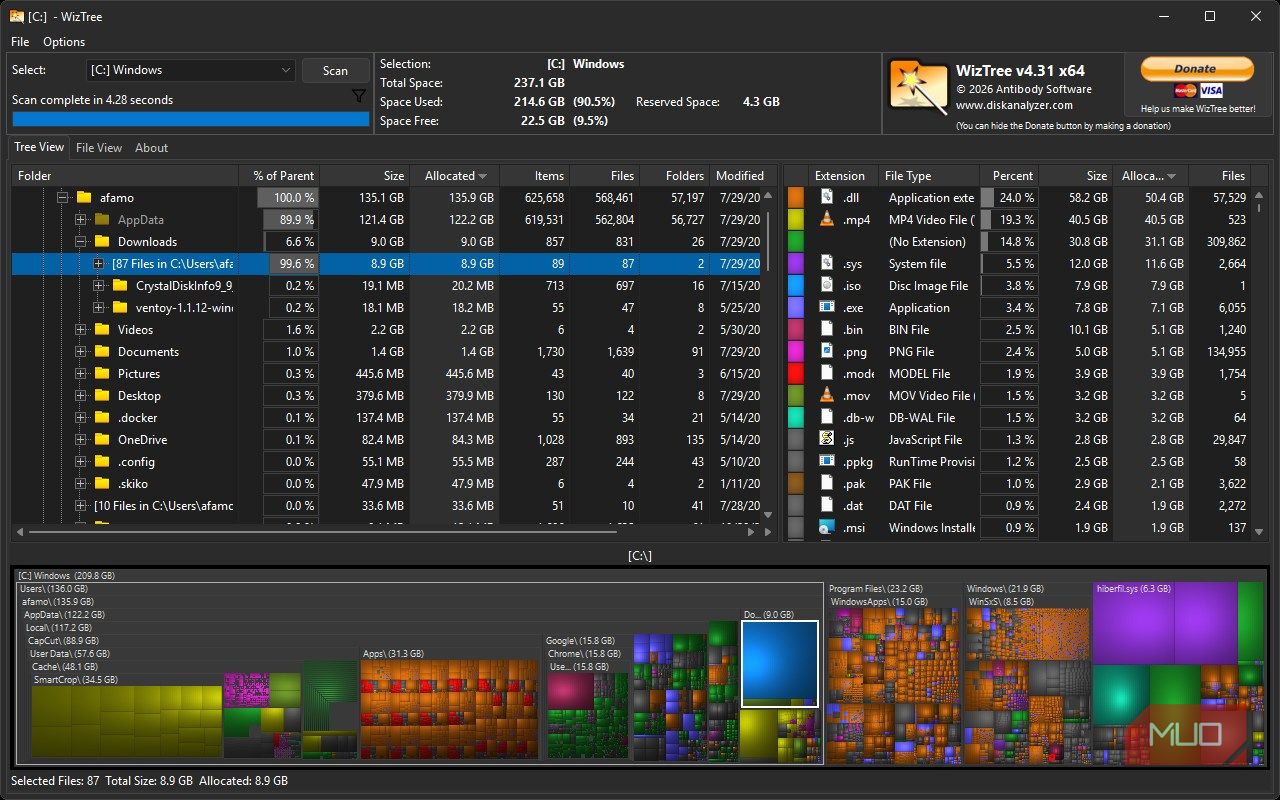Click the Documents folder icon
The image size is (1280, 800).
[x=102, y=352]
